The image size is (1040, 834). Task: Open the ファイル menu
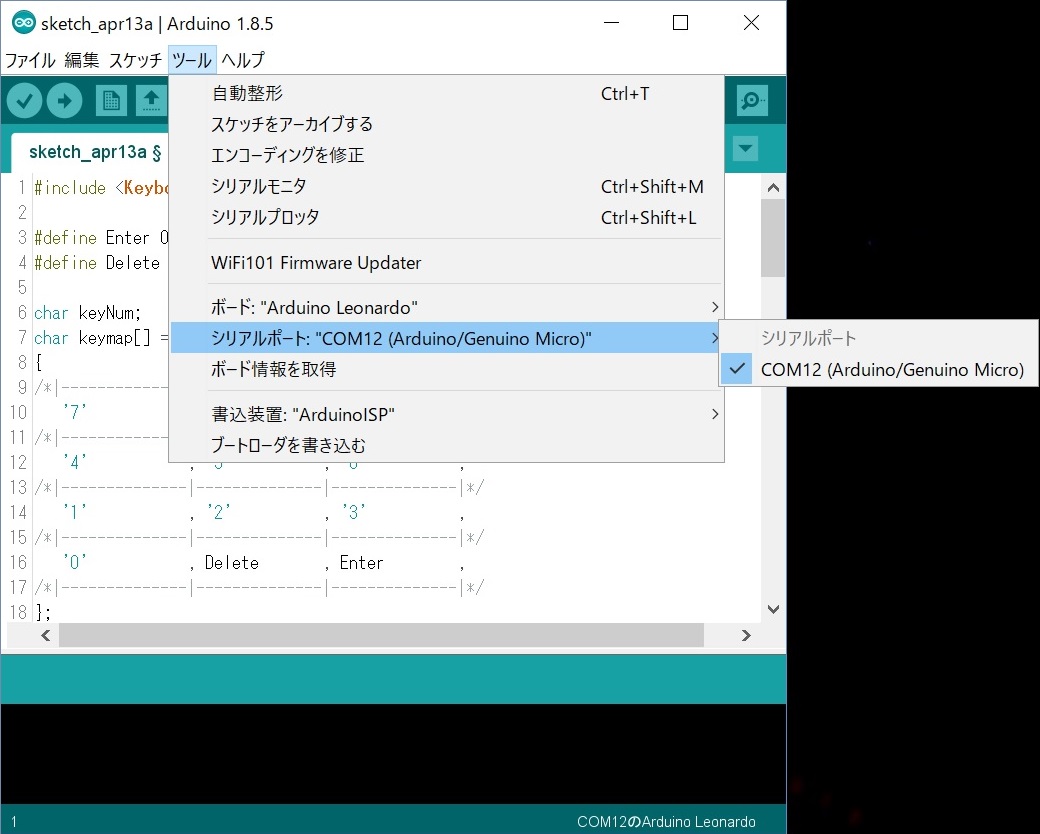click(30, 60)
